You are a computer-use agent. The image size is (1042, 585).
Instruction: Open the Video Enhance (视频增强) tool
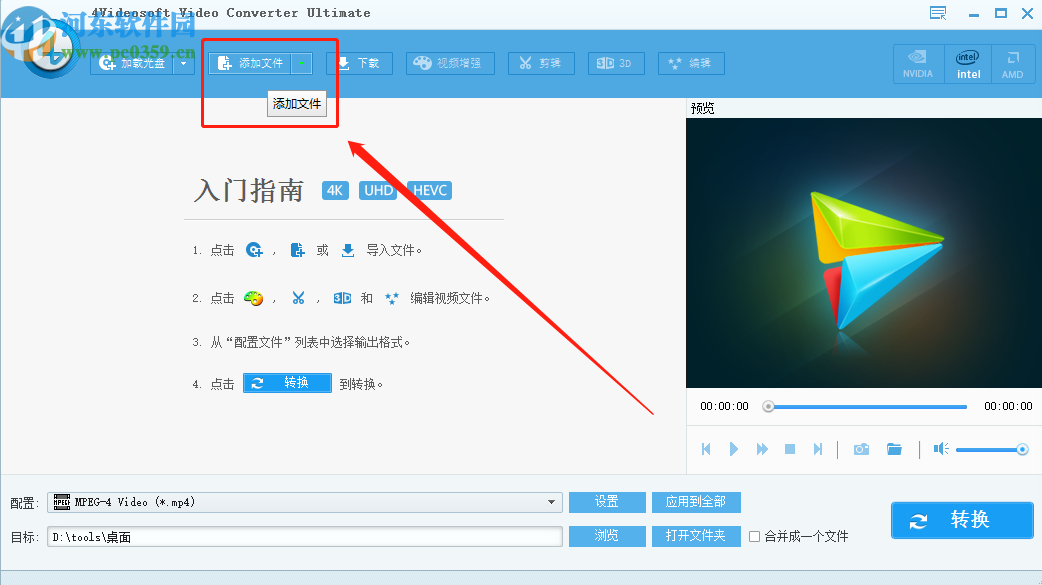[450, 63]
